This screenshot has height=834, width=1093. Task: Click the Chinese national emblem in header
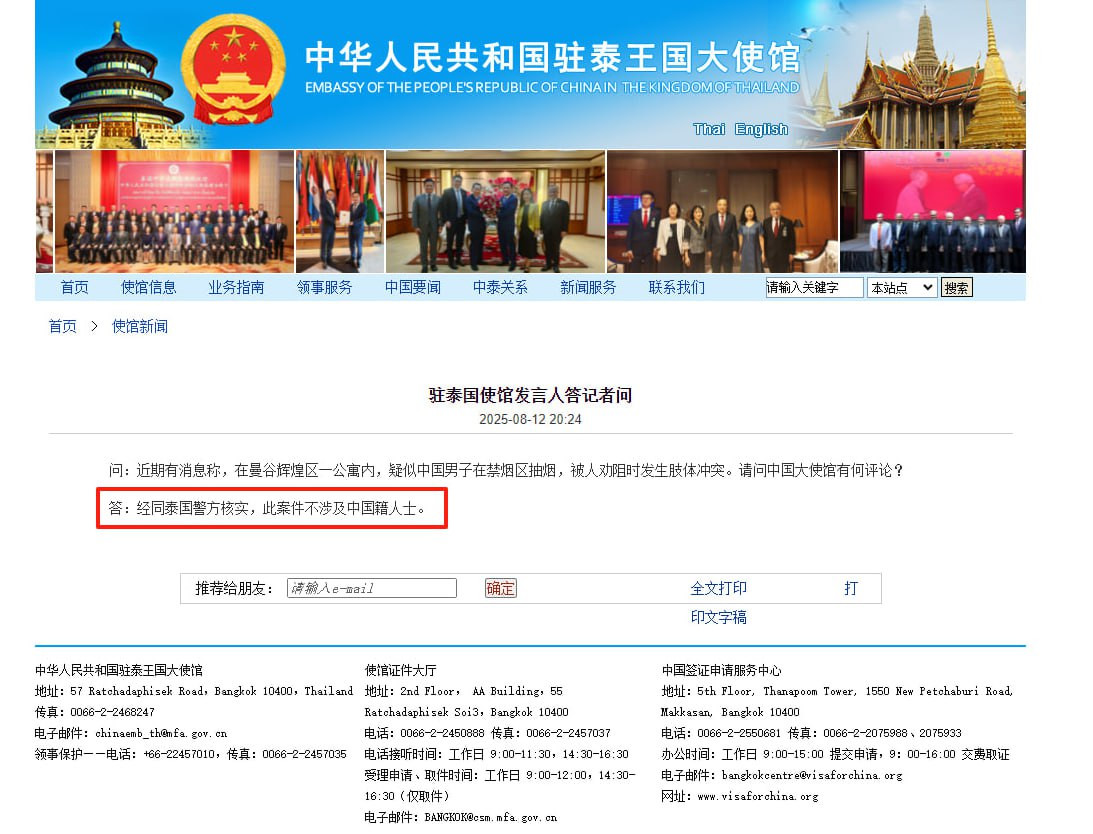[x=233, y=68]
